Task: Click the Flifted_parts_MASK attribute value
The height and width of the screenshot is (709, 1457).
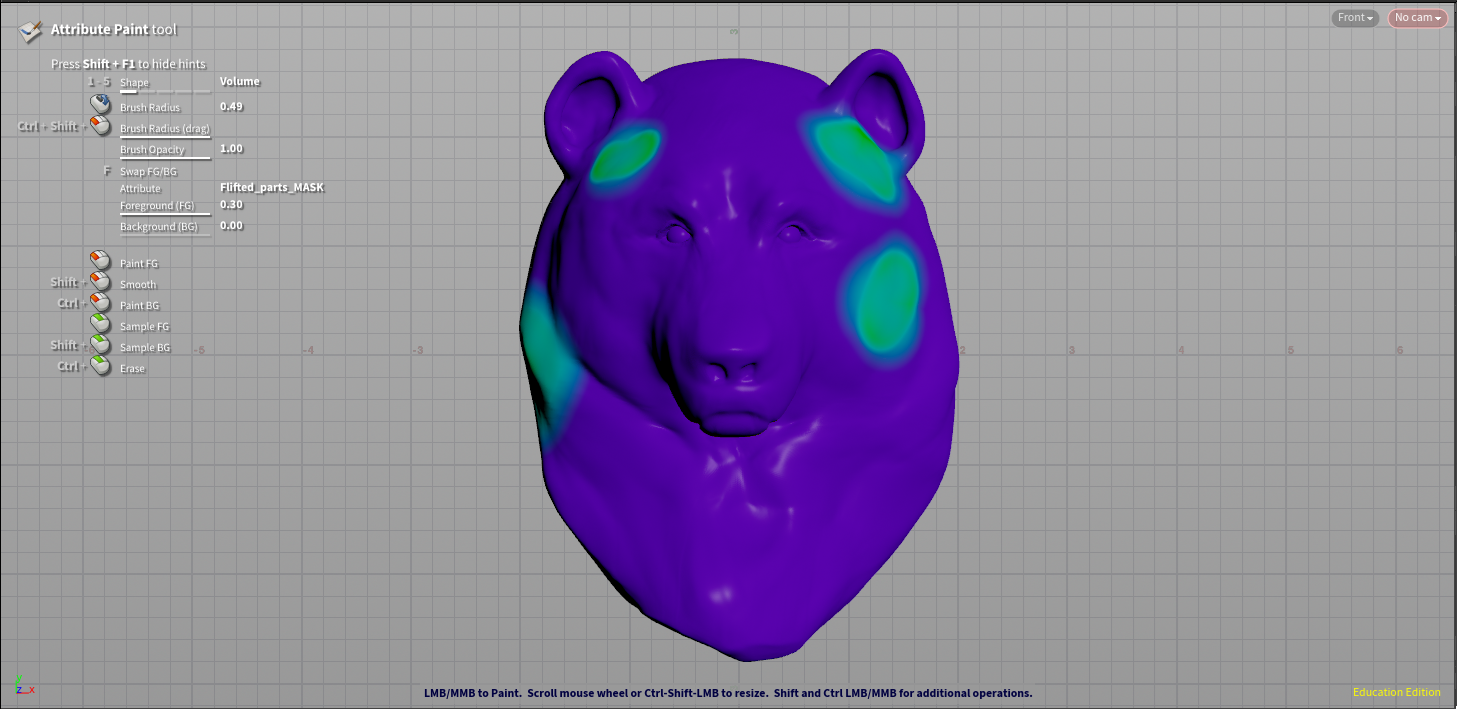Action: pos(272,187)
